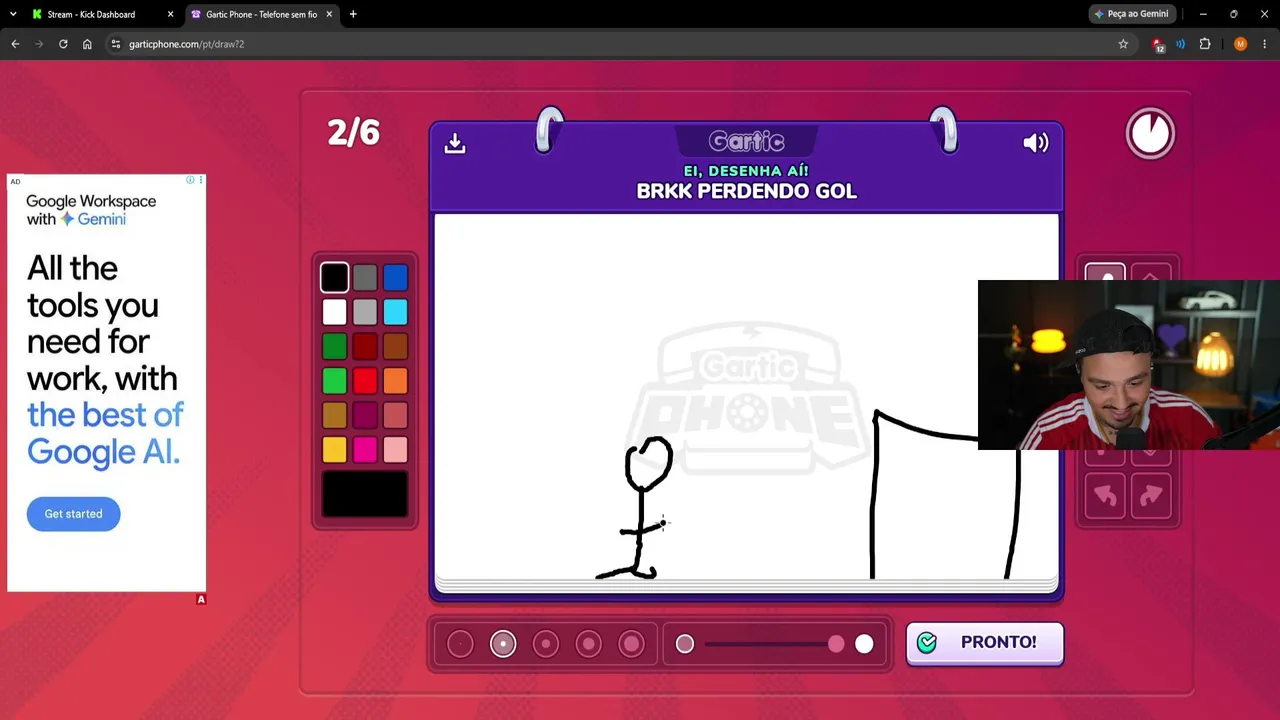
Task: Pick the dark gray color swatch
Action: point(365,277)
